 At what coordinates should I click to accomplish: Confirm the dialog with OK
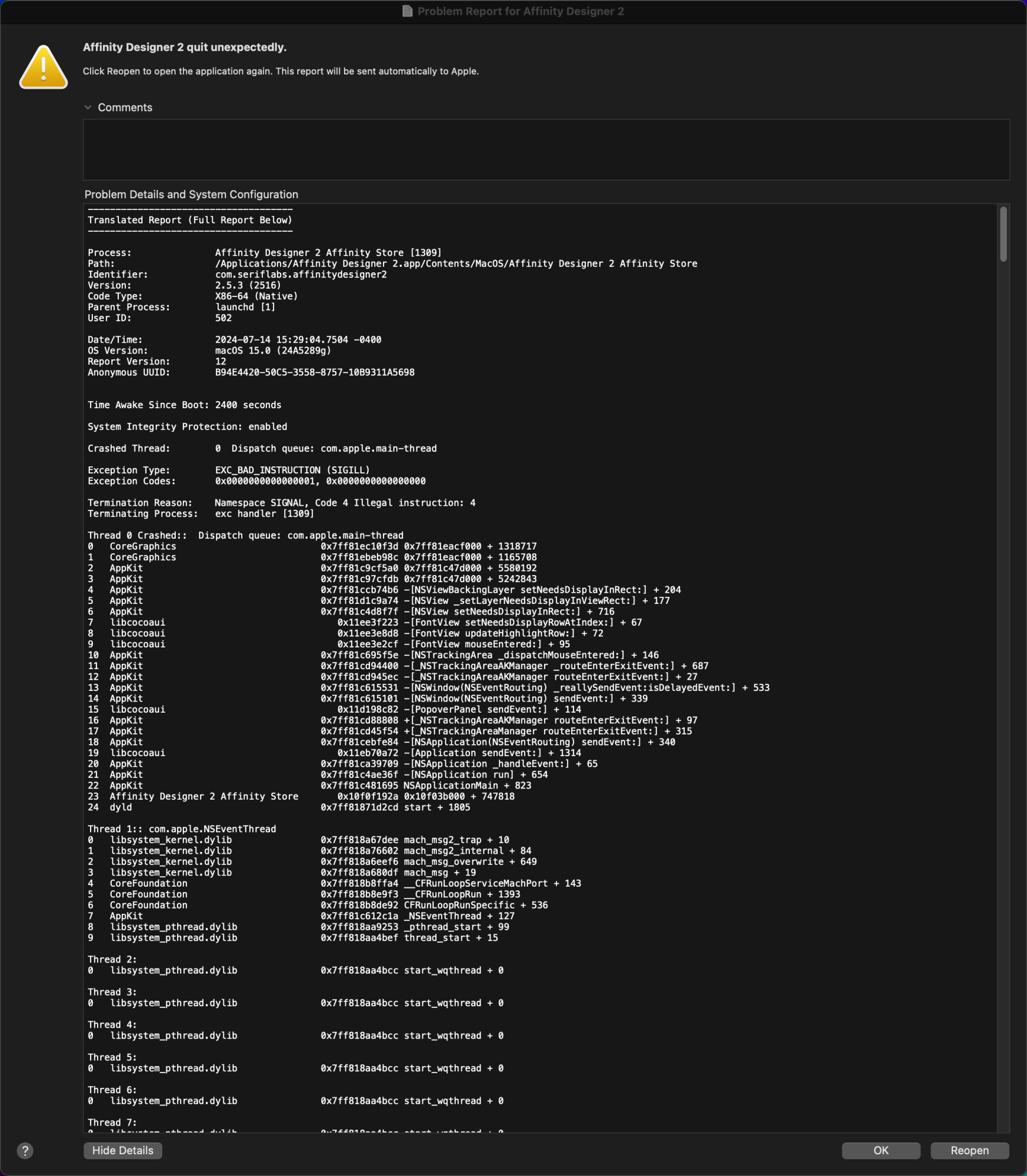(x=881, y=1151)
